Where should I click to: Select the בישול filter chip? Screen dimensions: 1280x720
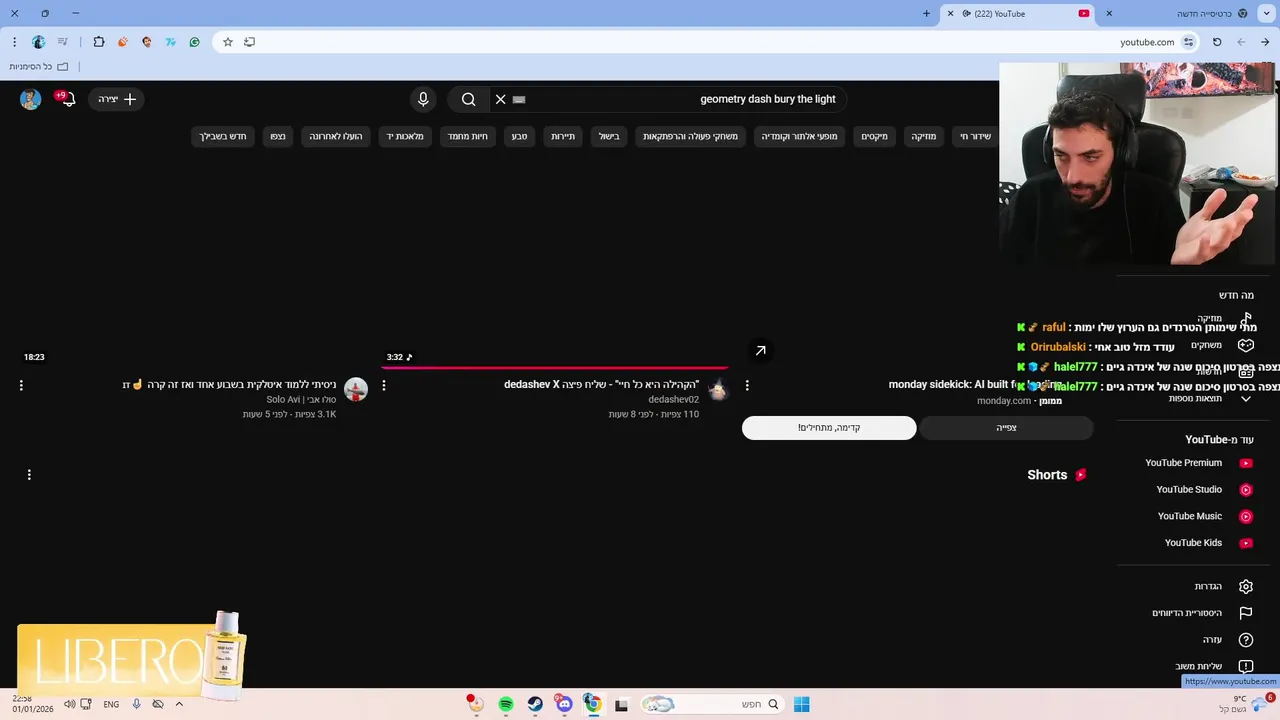coord(609,136)
